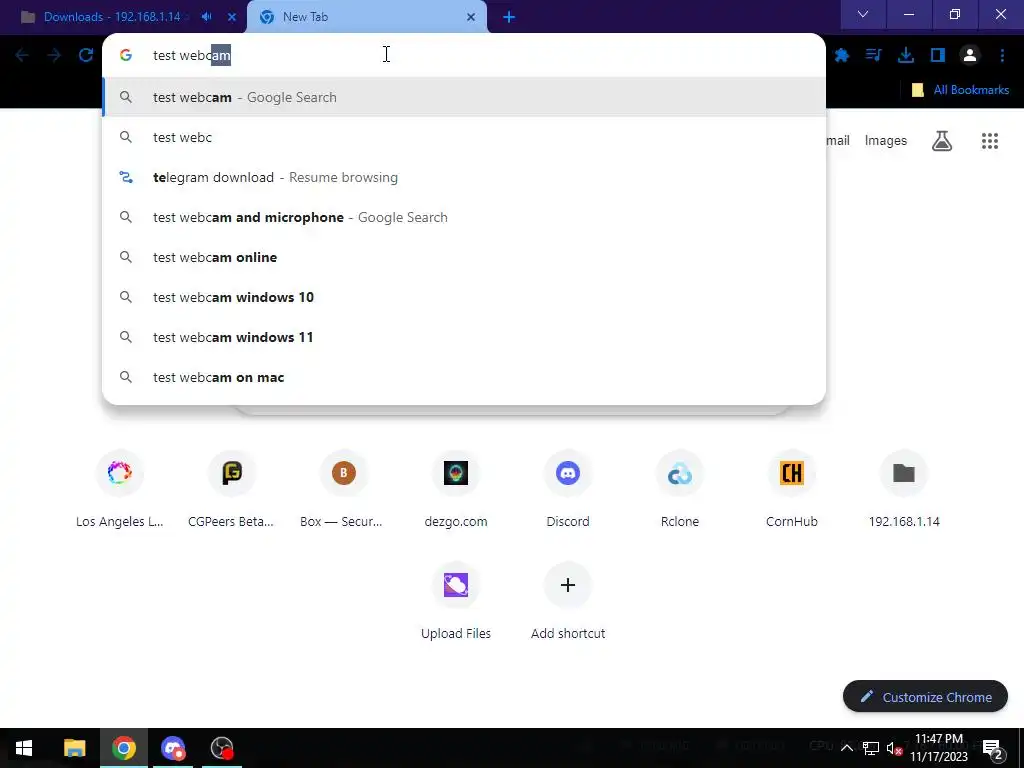The width and height of the screenshot is (1024, 768).
Task: Open the Rclone shortcut tile
Action: point(680,488)
